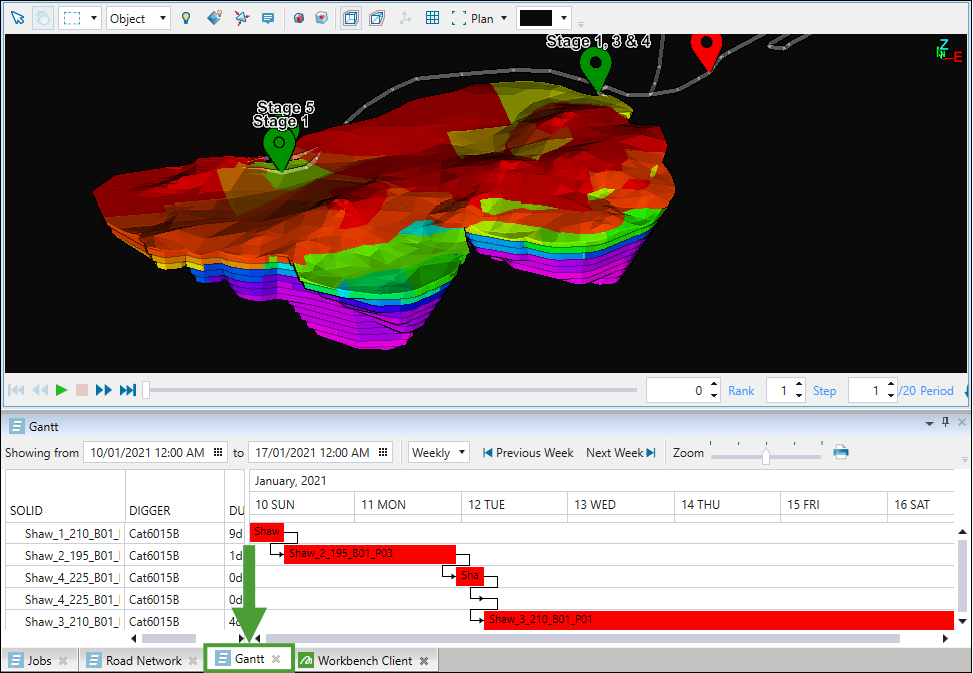Expand the Plan view dropdown
Viewport: 973px width, 673px height.
(490, 18)
